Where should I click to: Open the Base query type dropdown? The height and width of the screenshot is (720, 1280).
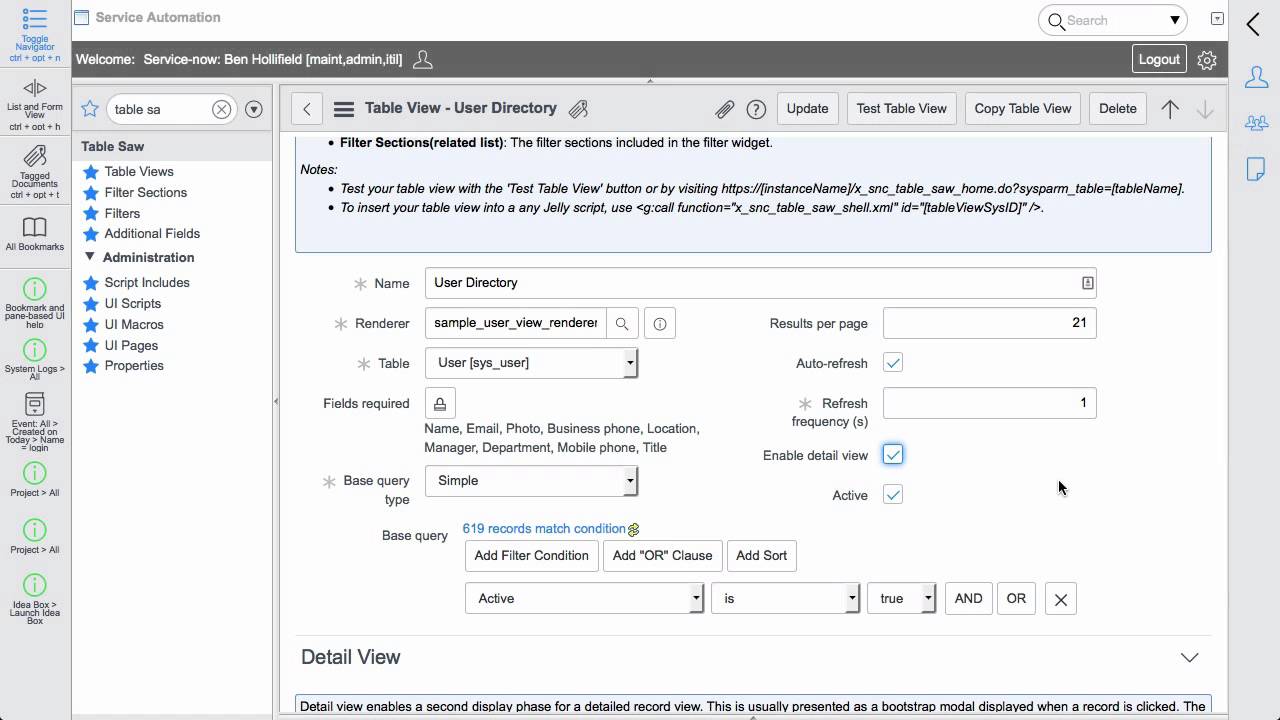(531, 481)
